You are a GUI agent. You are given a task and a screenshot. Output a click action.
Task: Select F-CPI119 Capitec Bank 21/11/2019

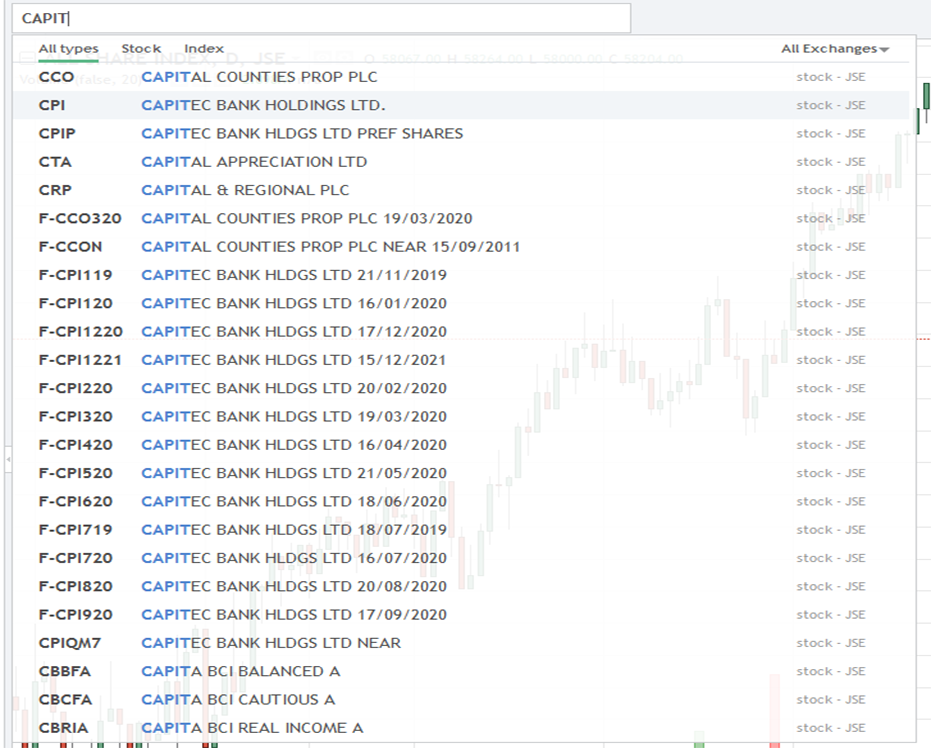461,275
